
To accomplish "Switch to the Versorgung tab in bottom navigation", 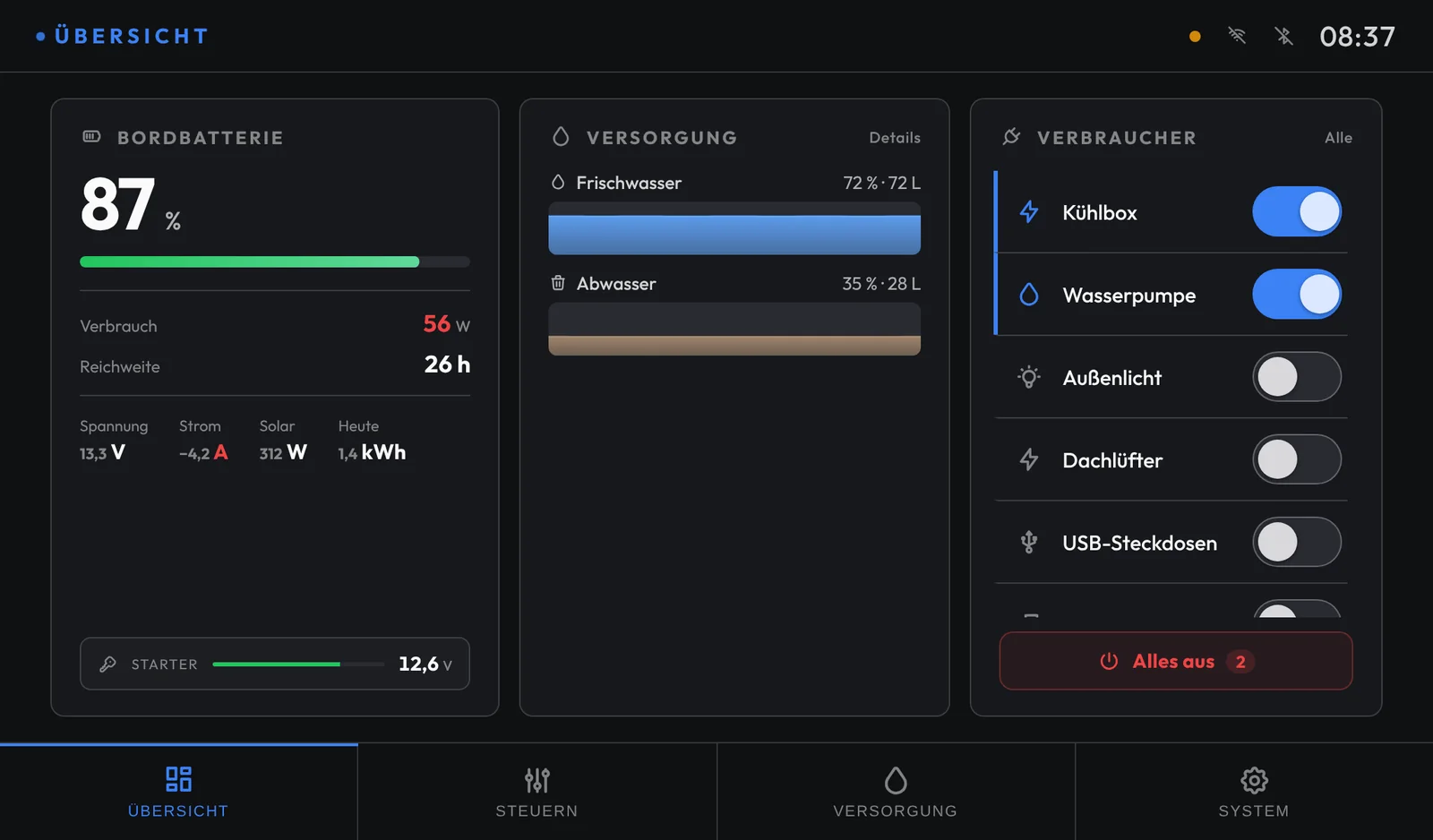I will (x=896, y=792).
